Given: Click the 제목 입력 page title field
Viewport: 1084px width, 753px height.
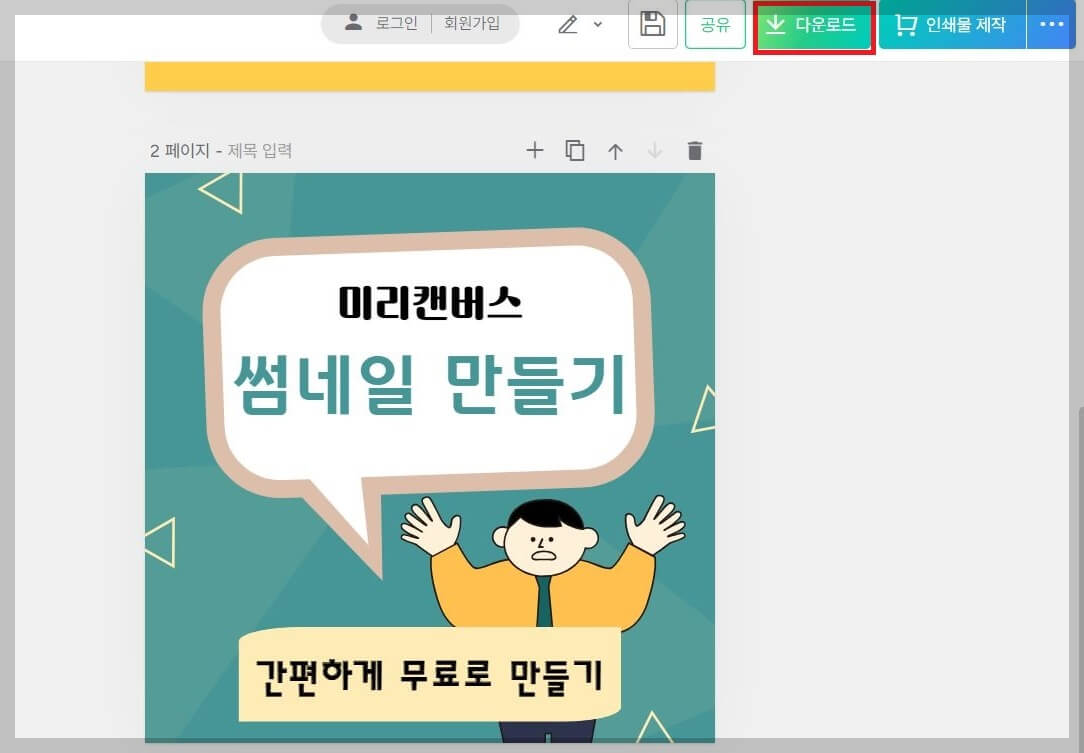Looking at the screenshot, I should click(260, 151).
